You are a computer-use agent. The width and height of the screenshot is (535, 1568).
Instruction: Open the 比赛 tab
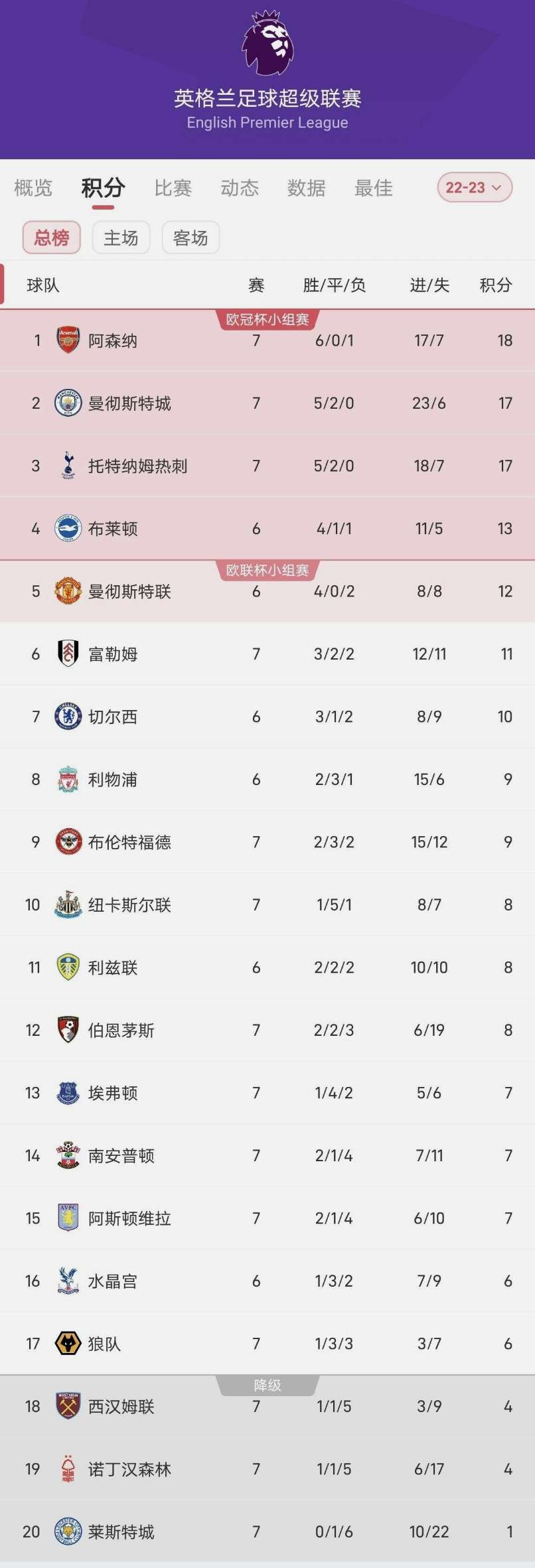tap(173, 188)
